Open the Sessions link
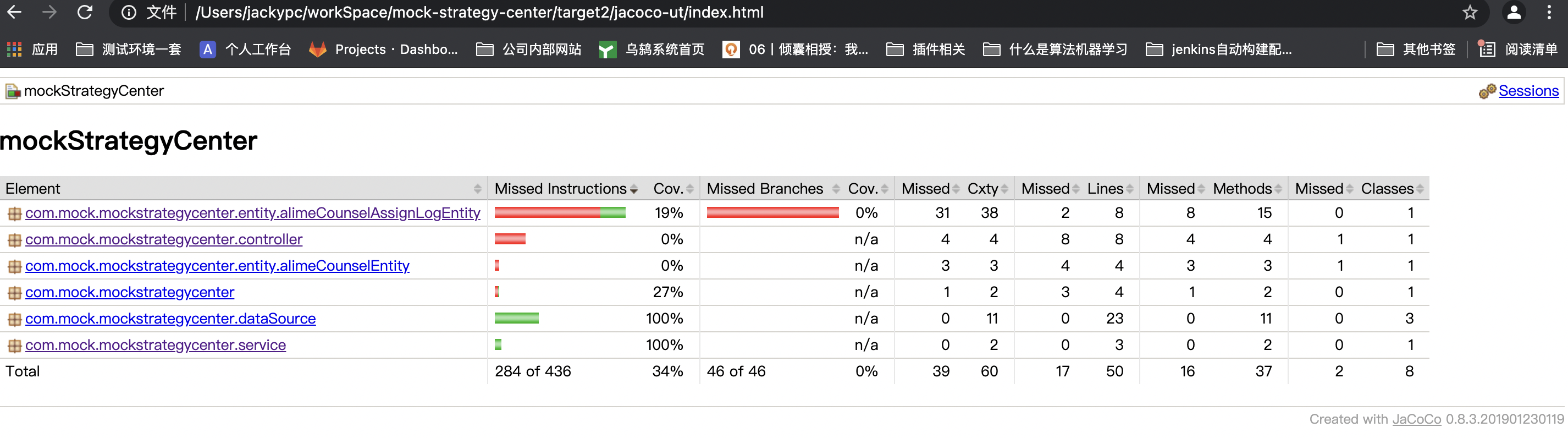 [x=1528, y=91]
